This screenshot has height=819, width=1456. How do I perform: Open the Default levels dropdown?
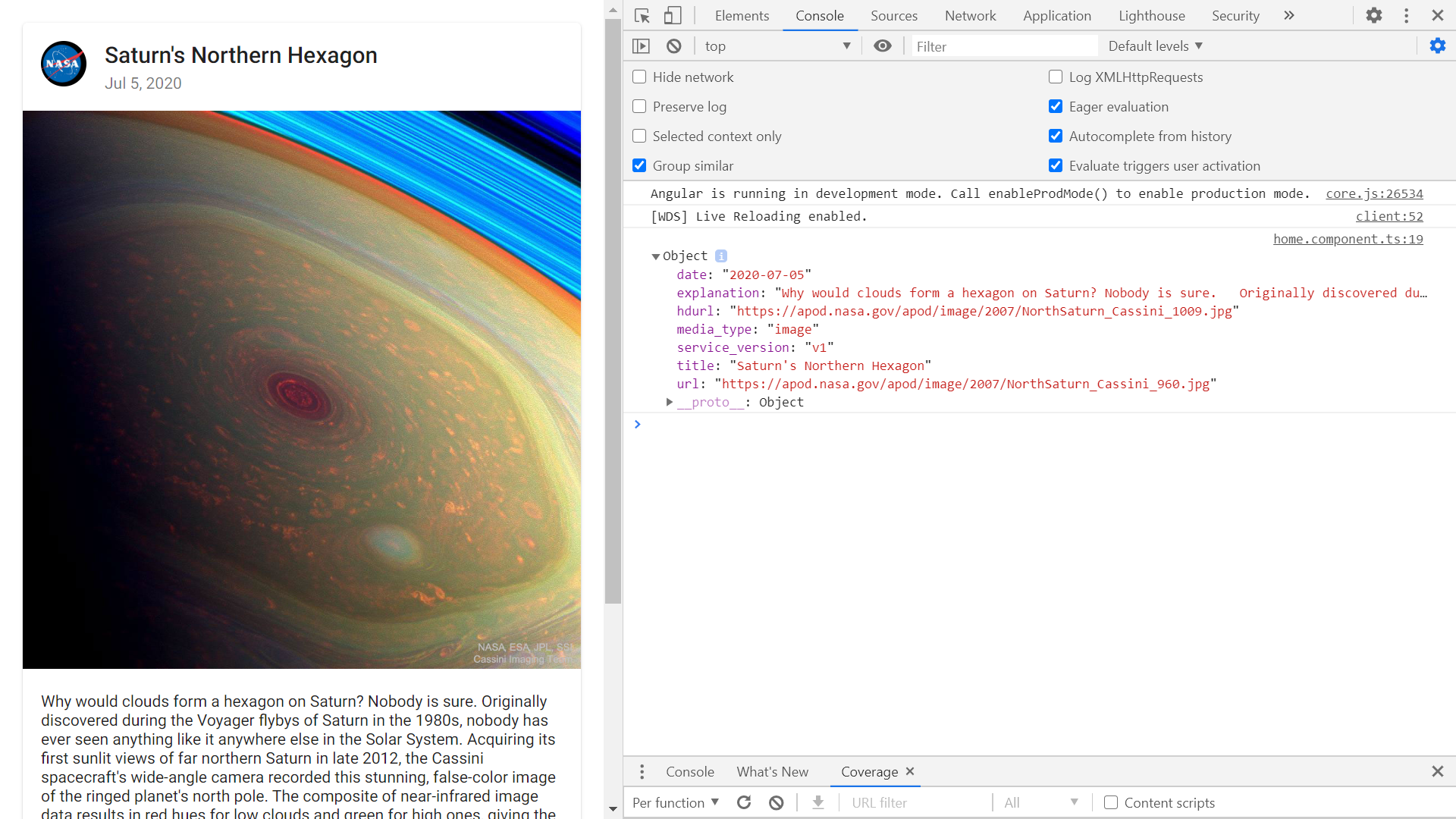1155,46
